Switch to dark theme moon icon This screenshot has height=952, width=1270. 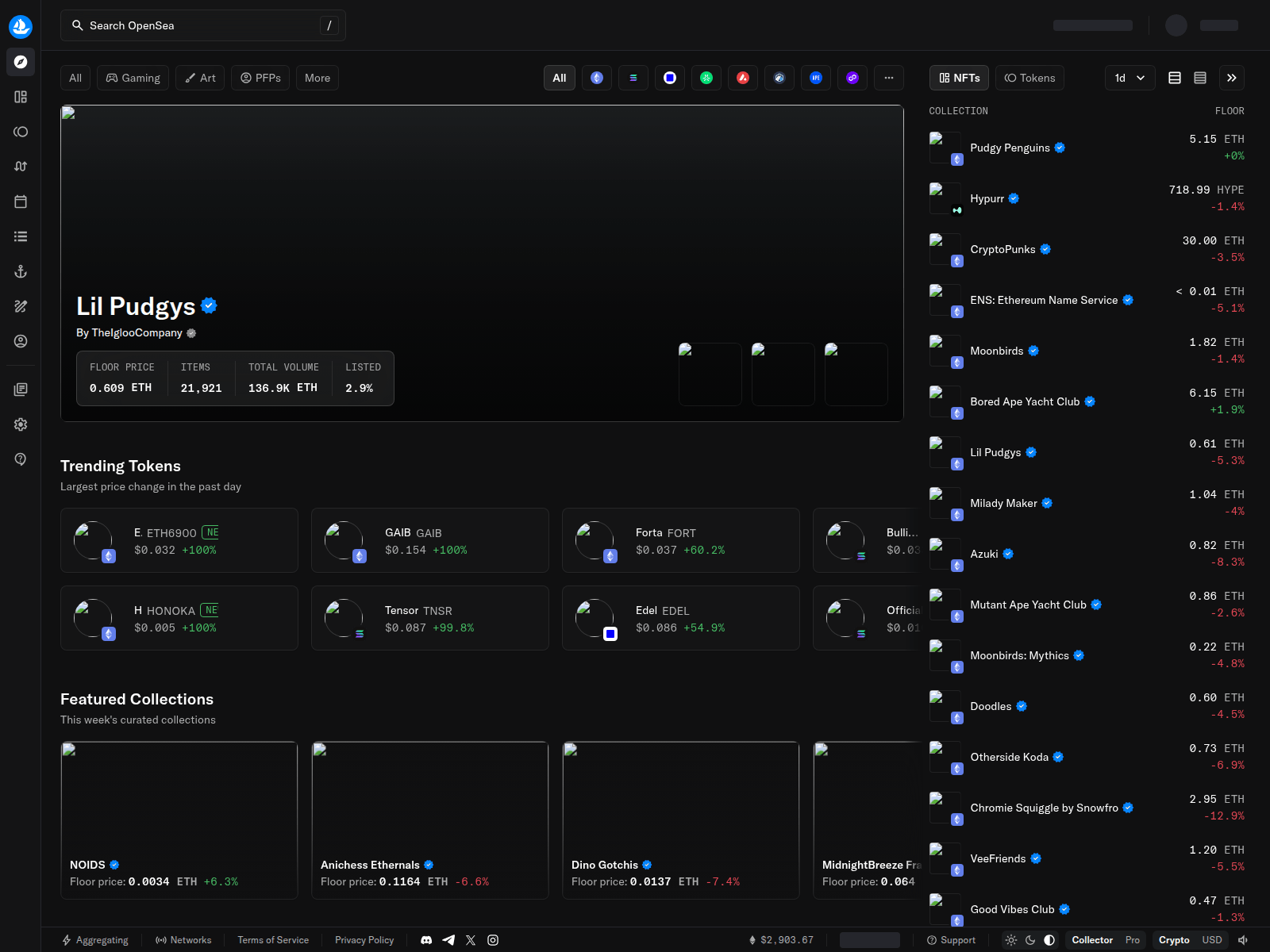pos(1030,940)
